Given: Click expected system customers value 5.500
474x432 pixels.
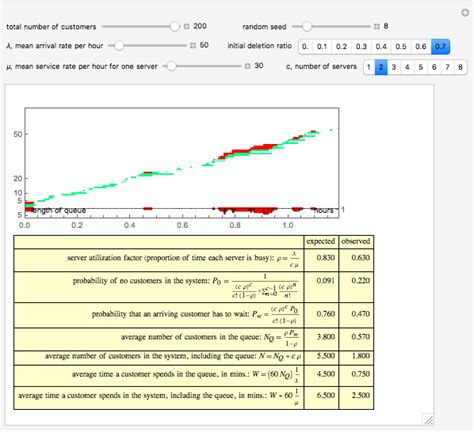Looking at the screenshot, I should coord(326,356).
